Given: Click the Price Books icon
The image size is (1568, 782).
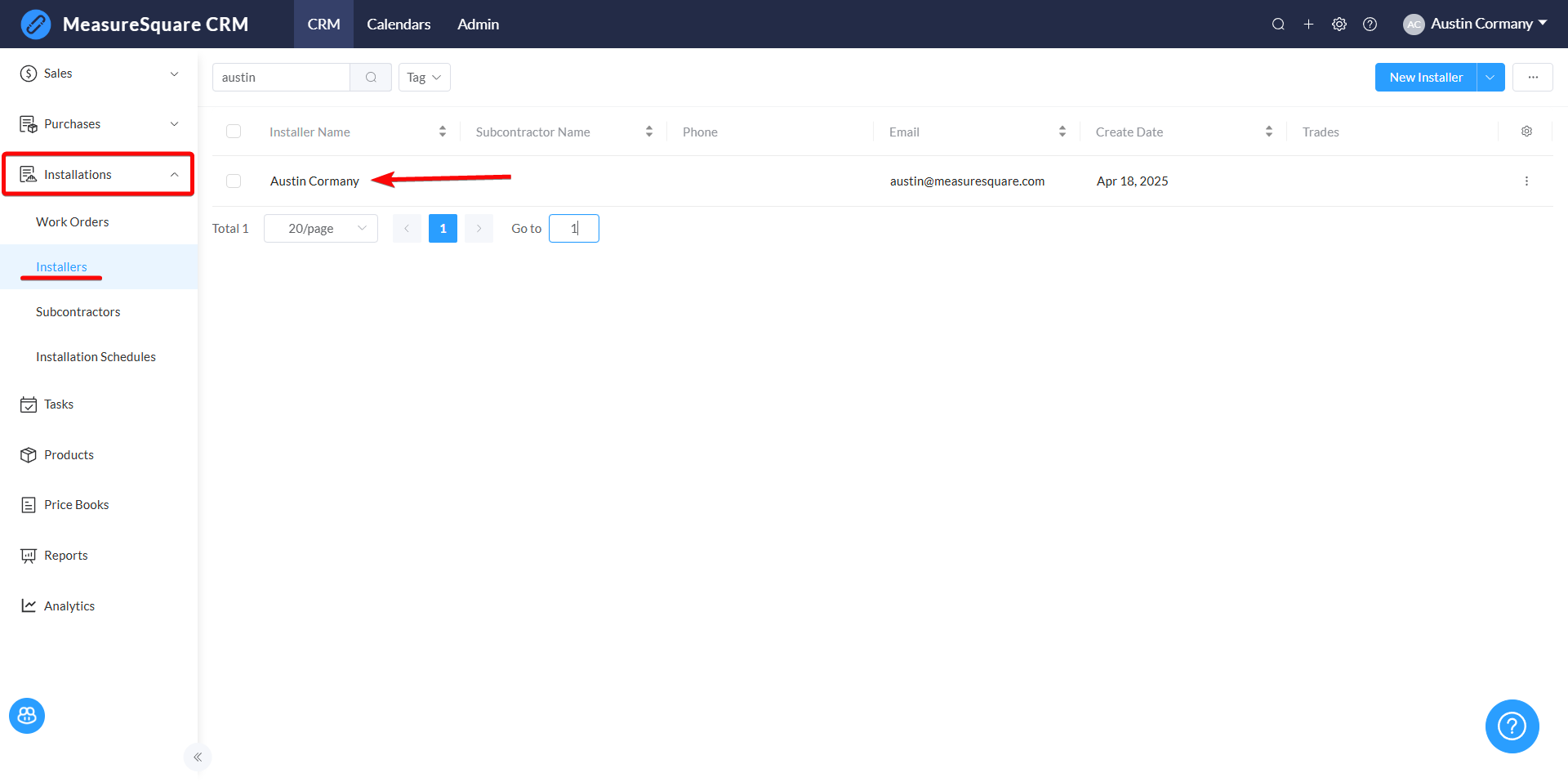Looking at the screenshot, I should click(29, 505).
